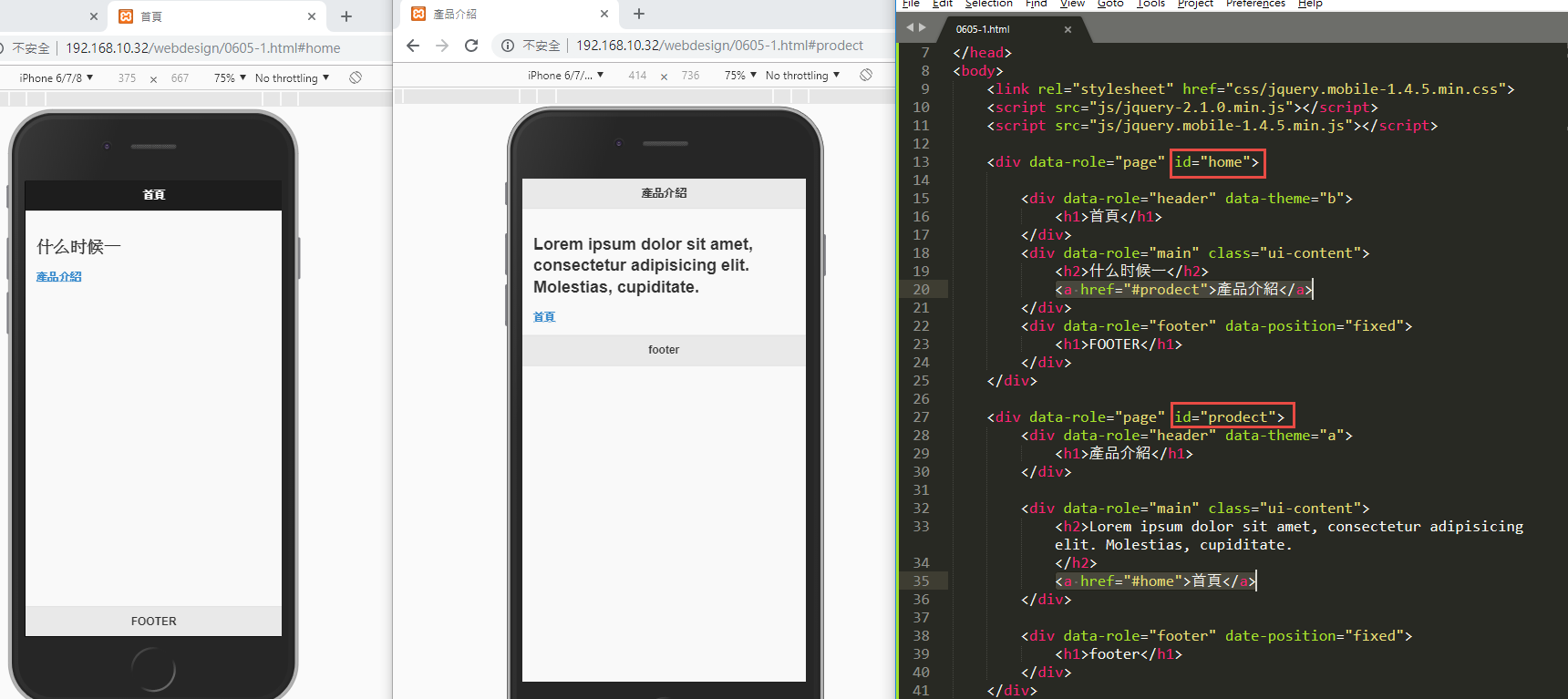Open the 75% zoom dropdown in #home window
The width and height of the screenshot is (1568, 699).
point(230,78)
